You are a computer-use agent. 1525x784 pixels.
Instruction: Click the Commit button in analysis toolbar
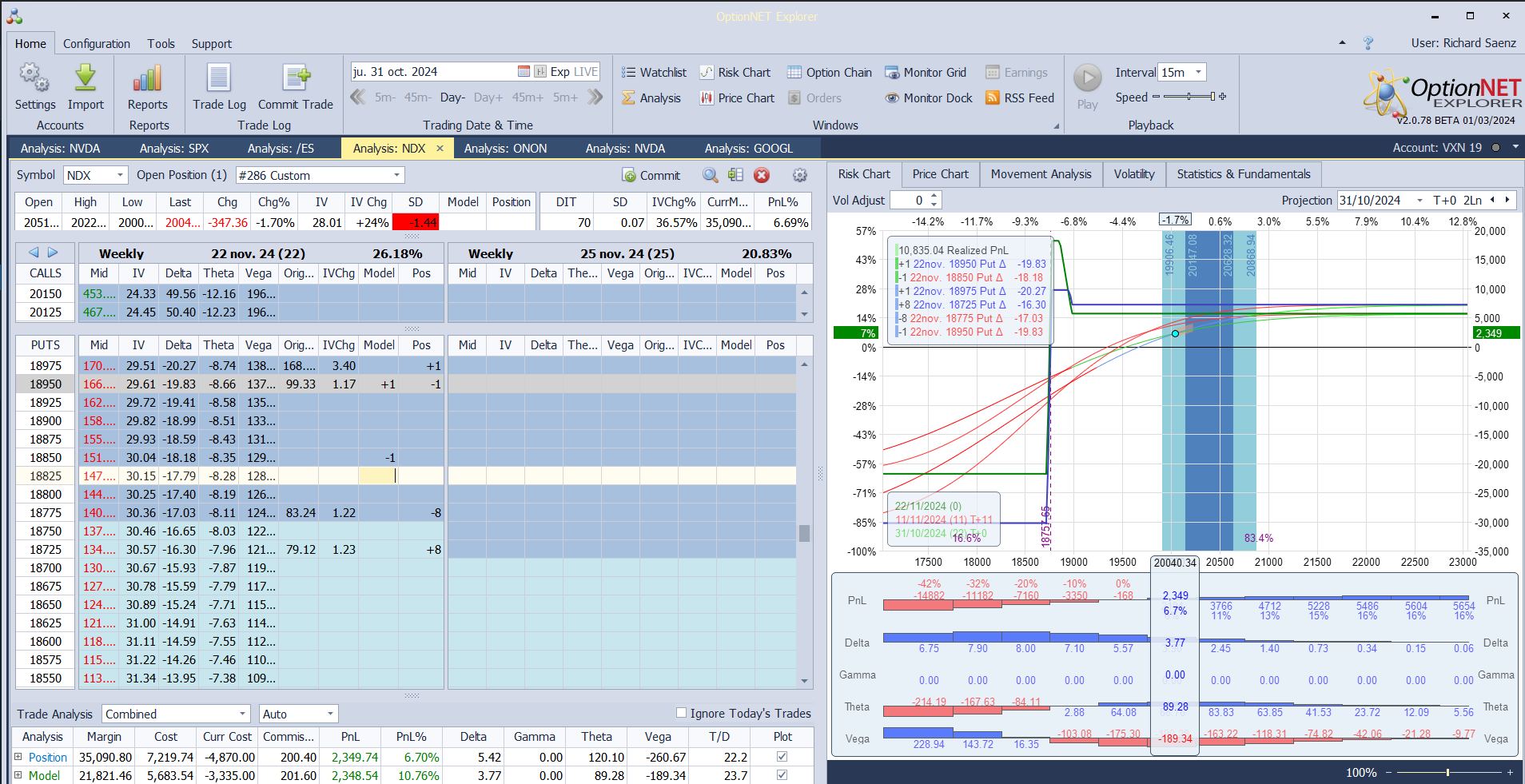[x=651, y=175]
